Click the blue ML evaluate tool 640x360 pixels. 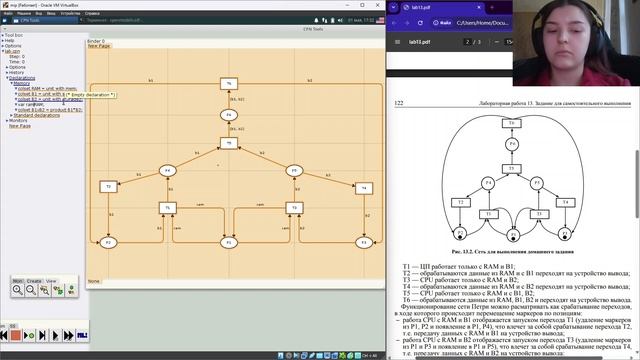tap(82, 336)
